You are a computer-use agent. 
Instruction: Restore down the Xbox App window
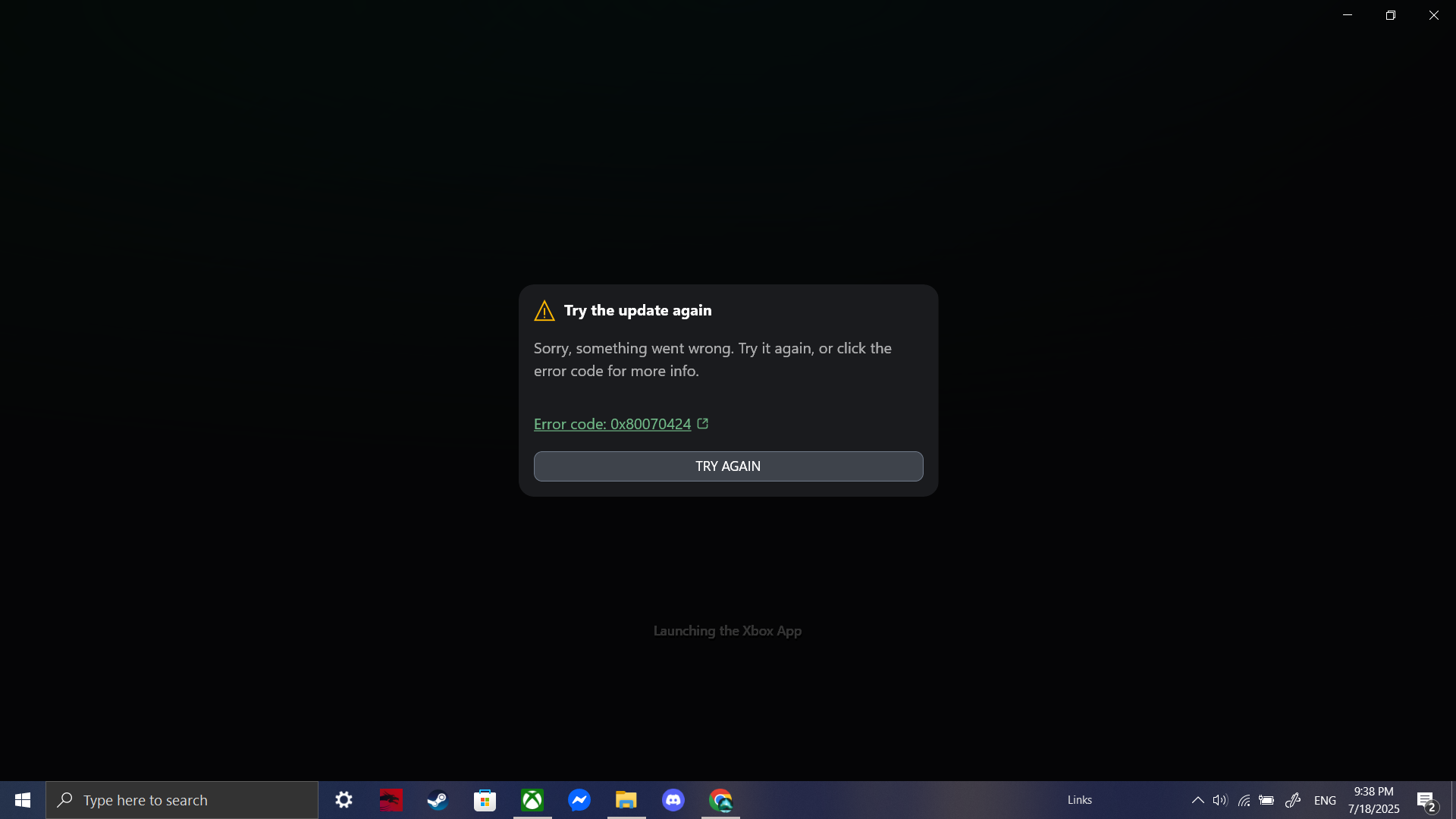pos(1391,15)
